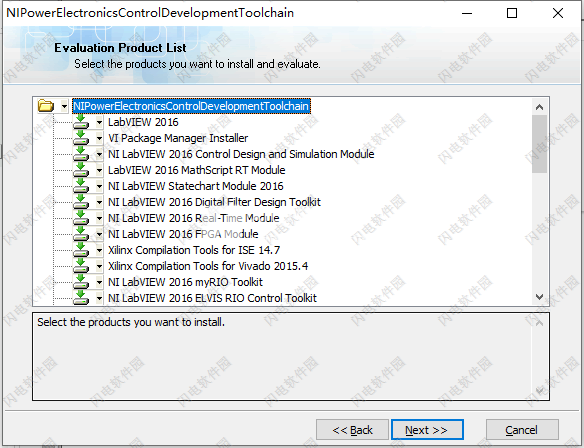Open install options dropdown for FPGA Module

tap(99, 234)
